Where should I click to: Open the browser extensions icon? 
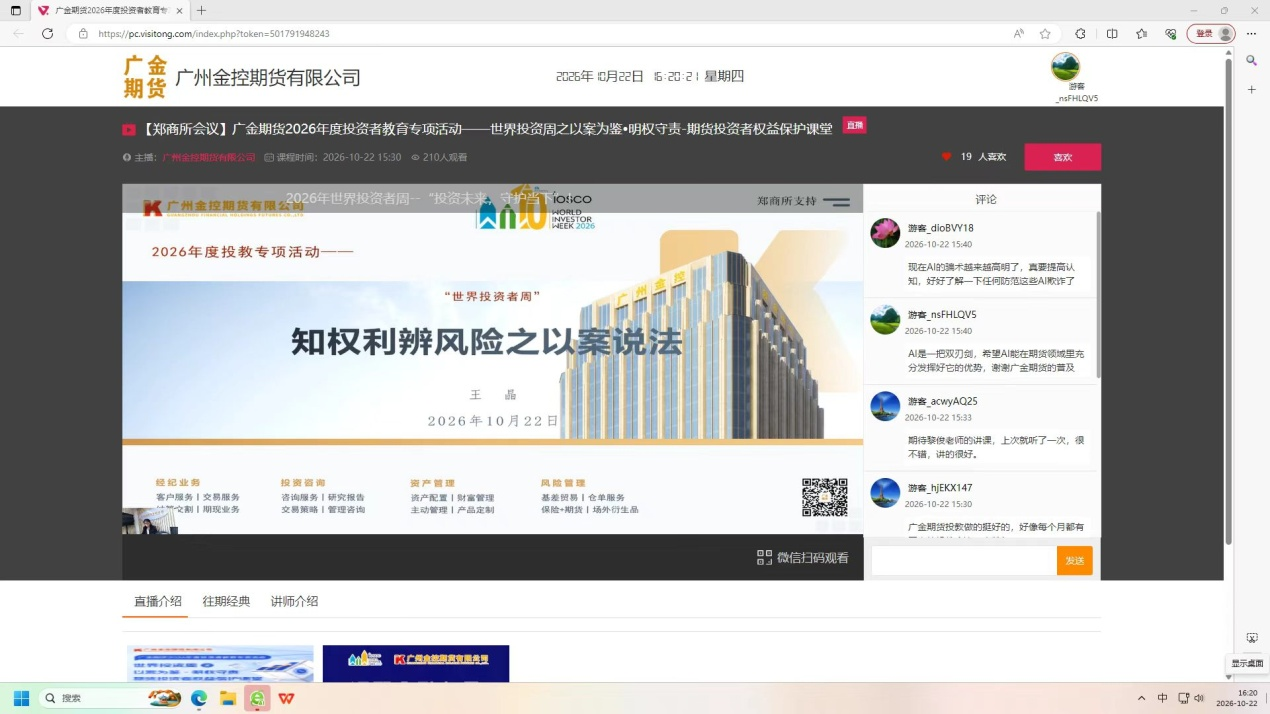click(x=1080, y=33)
